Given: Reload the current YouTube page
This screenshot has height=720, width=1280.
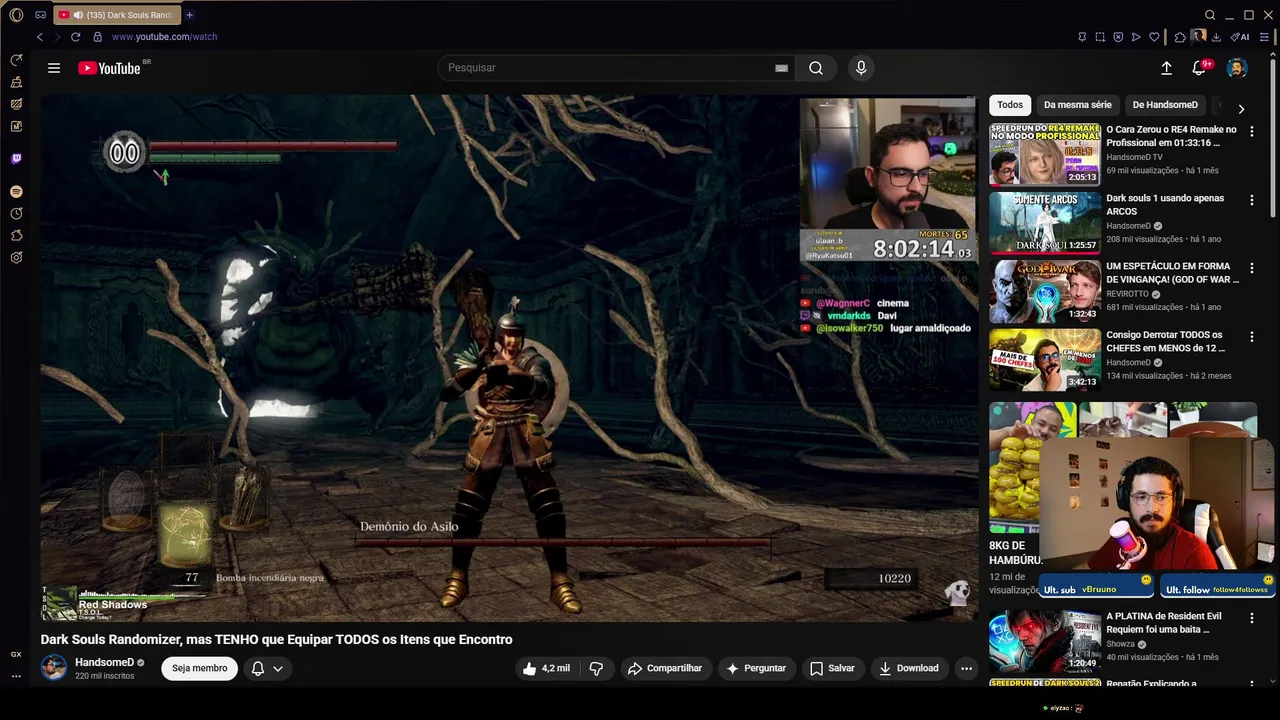Looking at the screenshot, I should click(x=75, y=37).
